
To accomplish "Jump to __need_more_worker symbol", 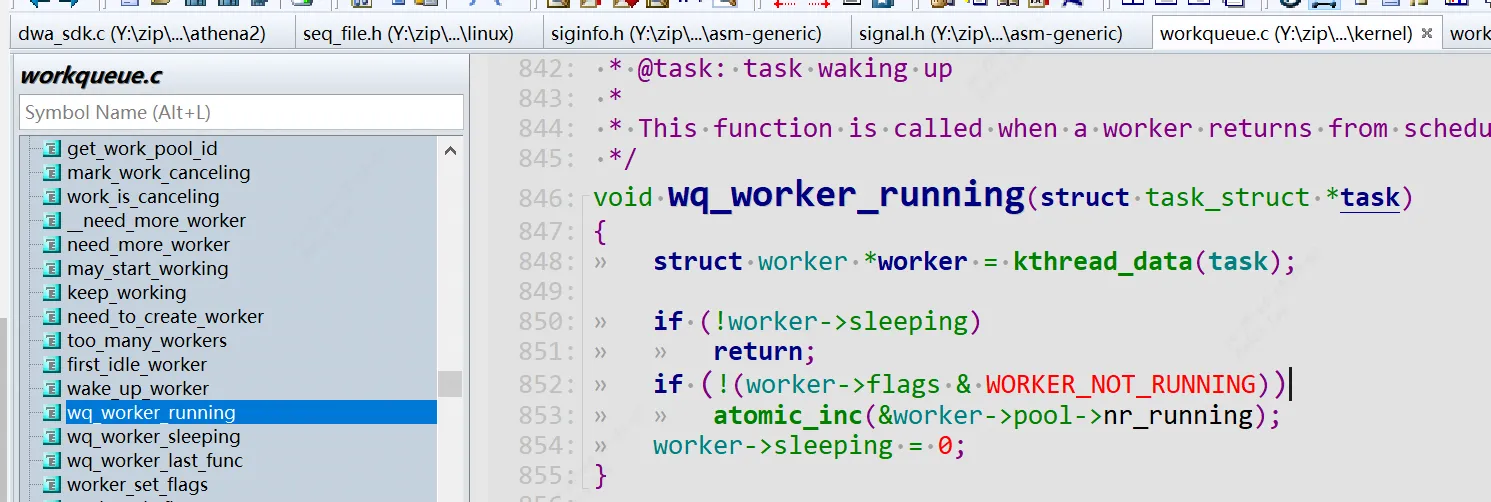I will [156, 221].
